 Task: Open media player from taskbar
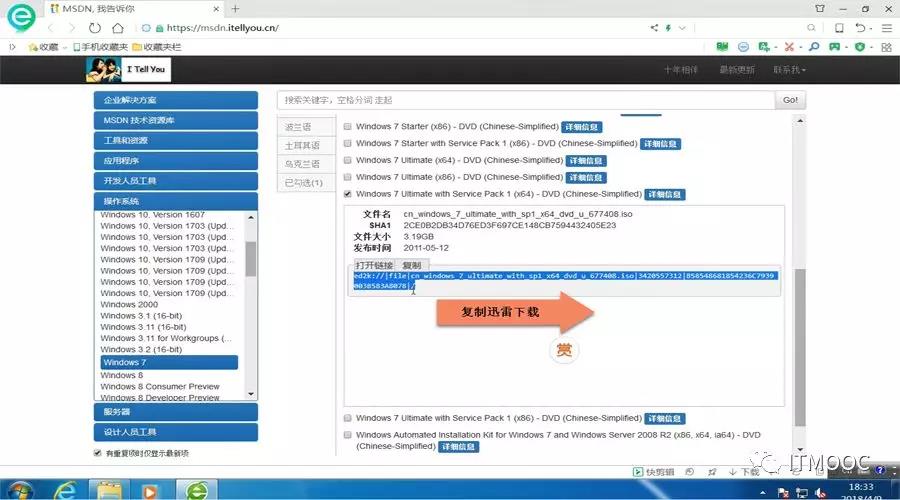[x=150, y=491]
